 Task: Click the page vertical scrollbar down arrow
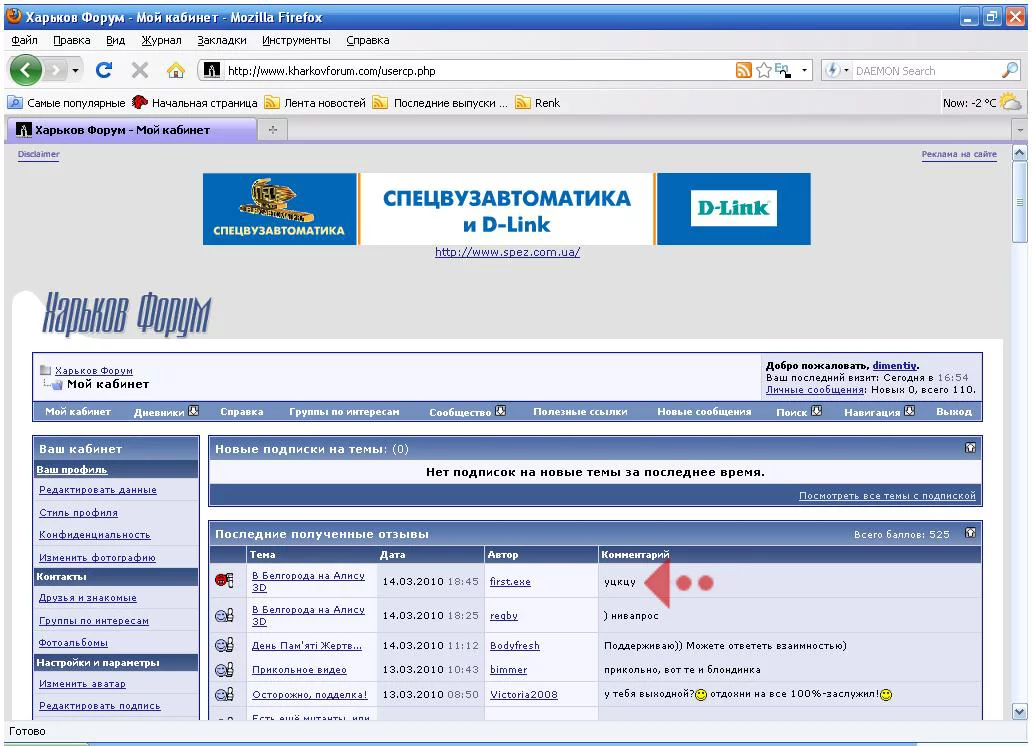(x=1020, y=711)
